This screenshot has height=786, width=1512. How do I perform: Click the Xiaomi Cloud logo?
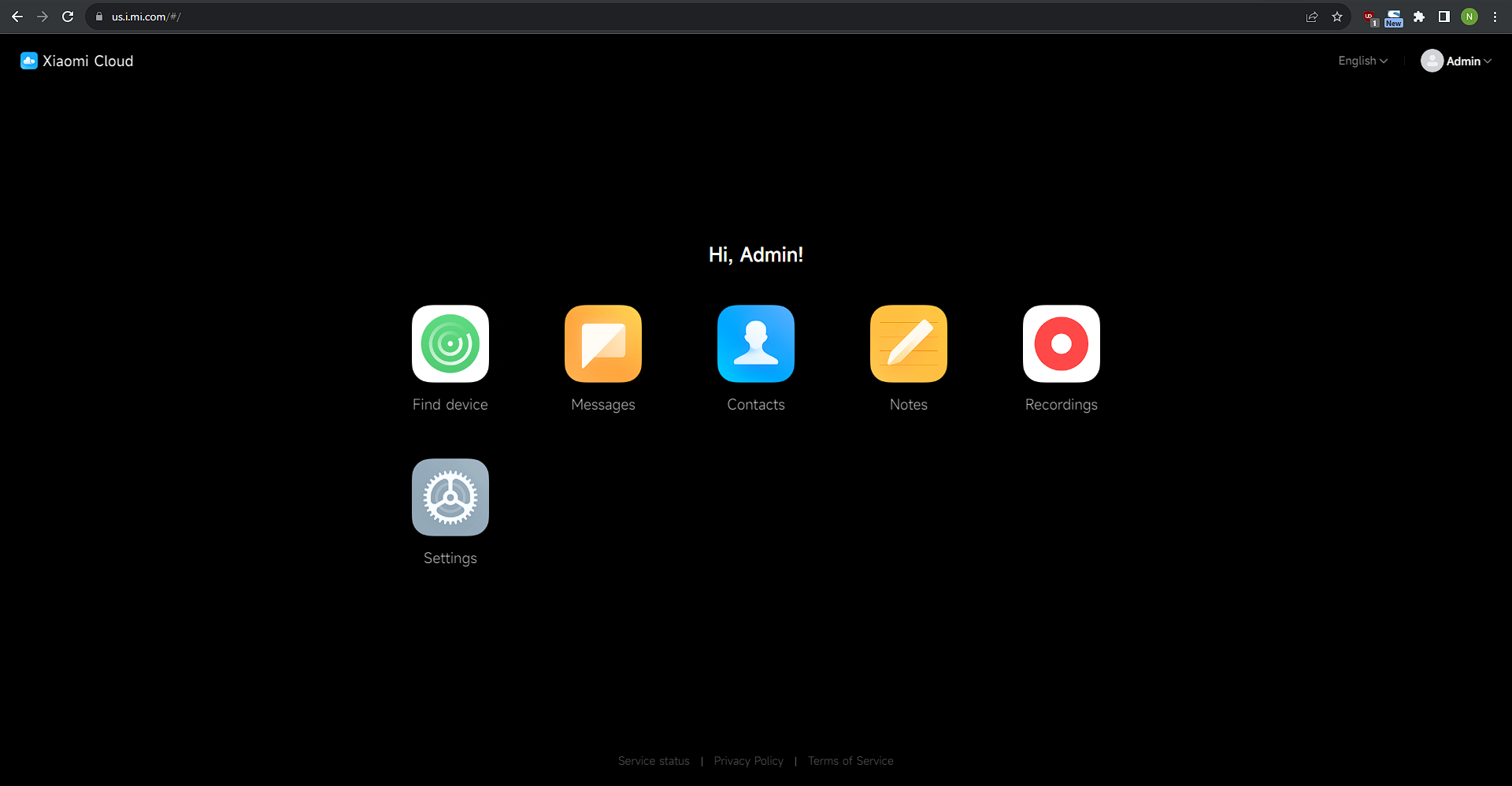[29, 61]
